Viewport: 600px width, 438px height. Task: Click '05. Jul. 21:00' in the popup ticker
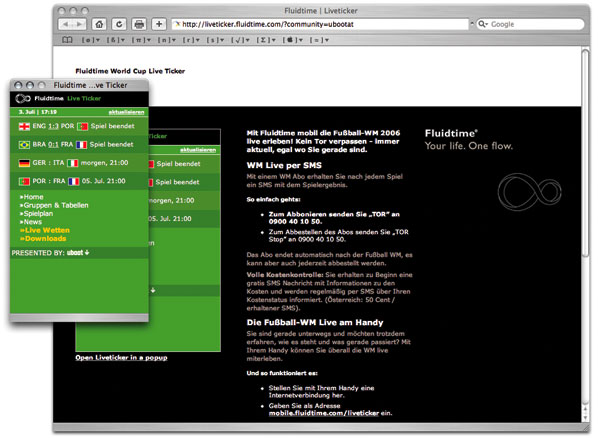tap(104, 181)
